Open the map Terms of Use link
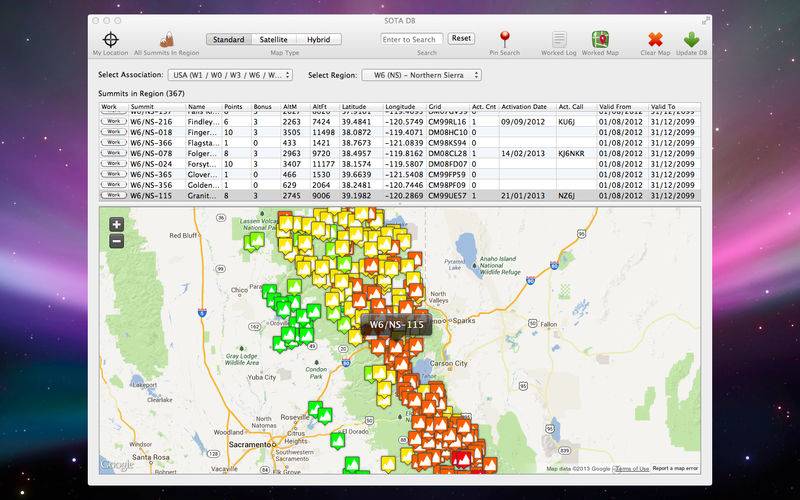800x500 pixels. pos(632,468)
